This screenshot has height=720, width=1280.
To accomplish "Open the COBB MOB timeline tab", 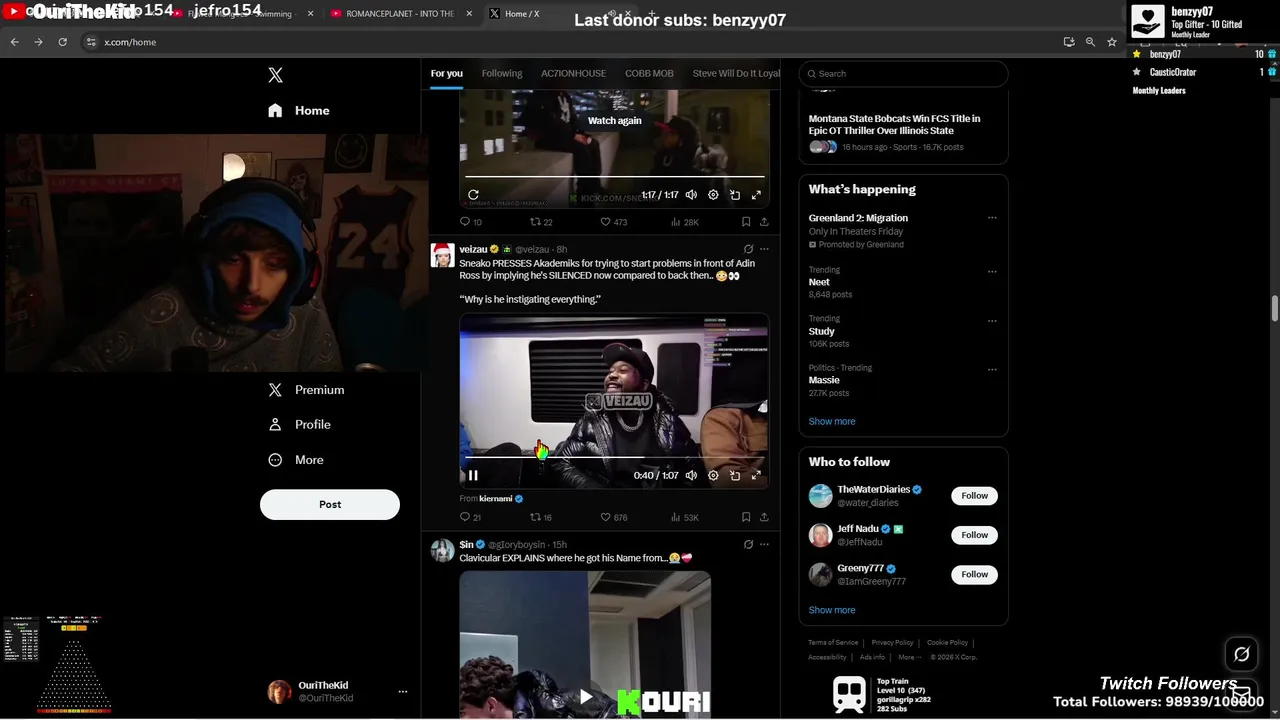I will pyautogui.click(x=649, y=73).
